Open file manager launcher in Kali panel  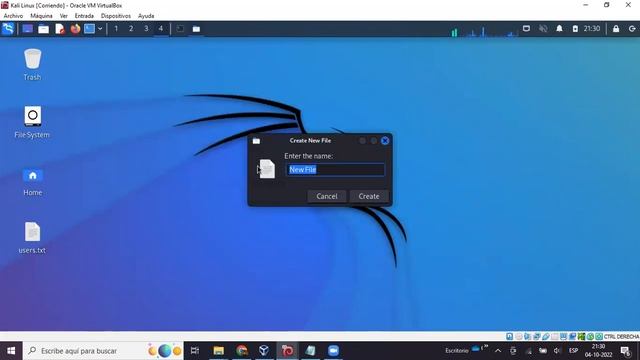click(43, 29)
